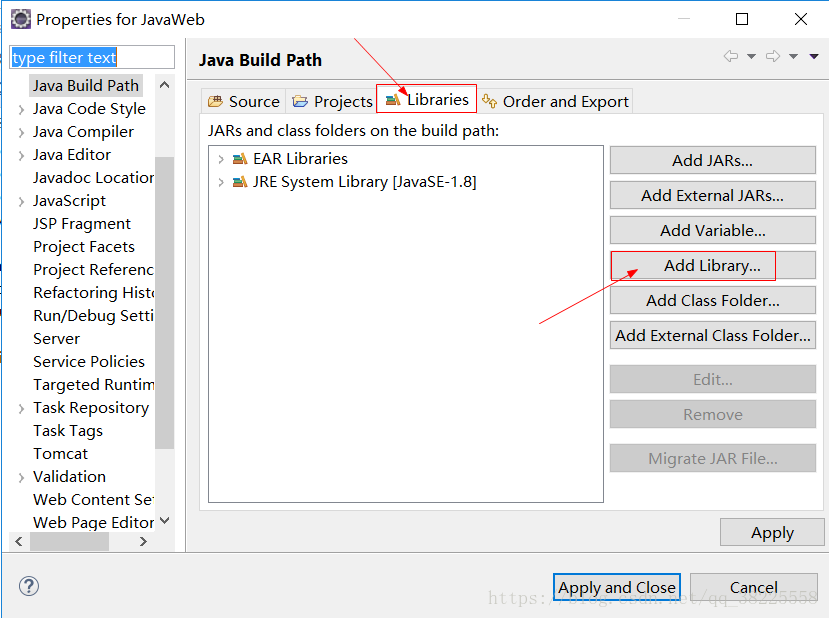Select Web Page Editor item
The image size is (829, 618).
tap(94, 523)
